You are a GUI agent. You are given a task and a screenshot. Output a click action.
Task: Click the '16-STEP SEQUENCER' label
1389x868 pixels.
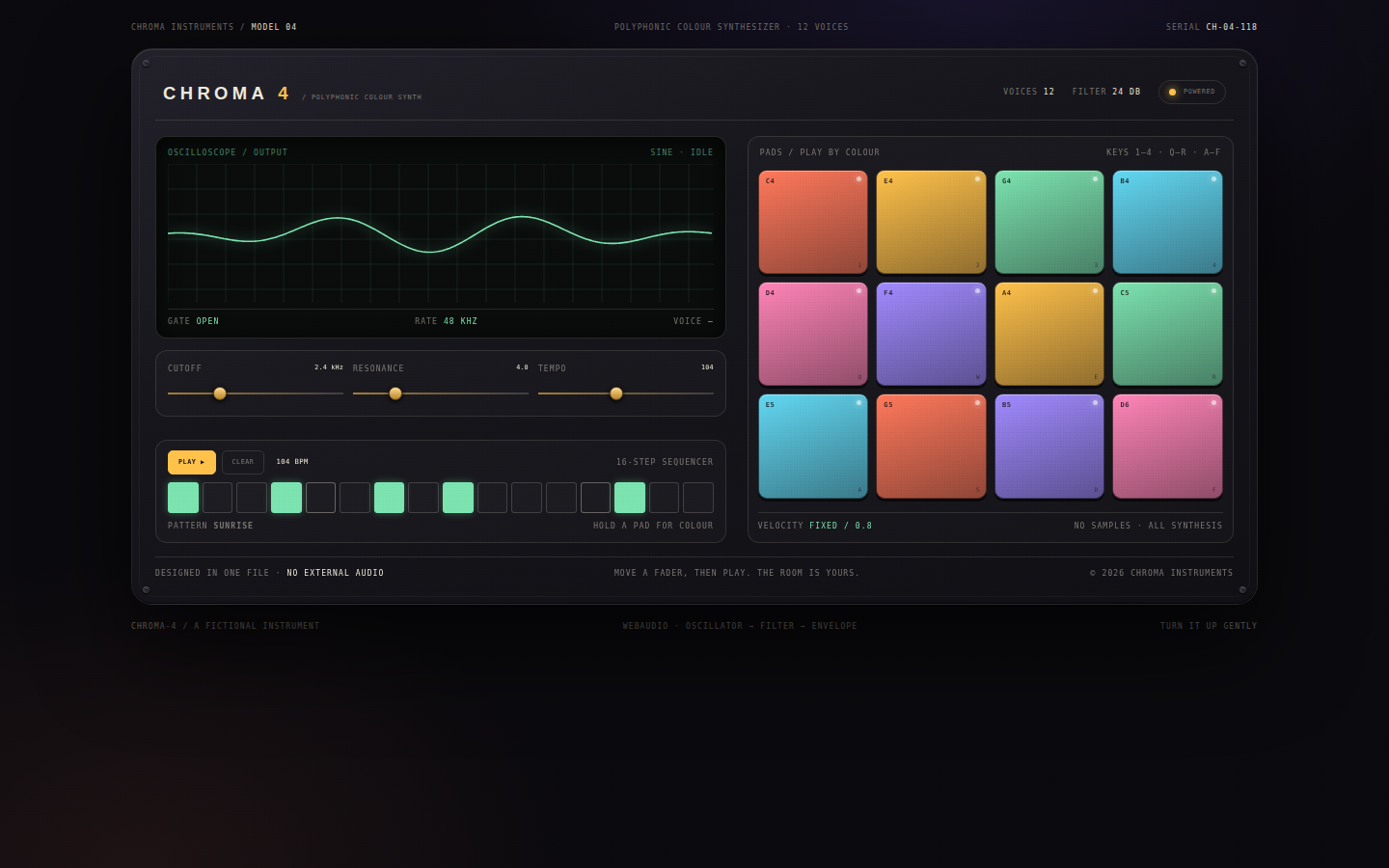pyautogui.click(x=665, y=462)
